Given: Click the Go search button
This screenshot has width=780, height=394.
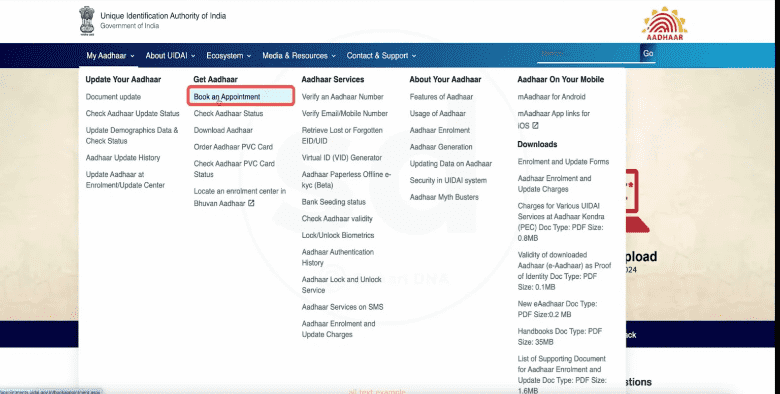Looking at the screenshot, I should [648, 53].
